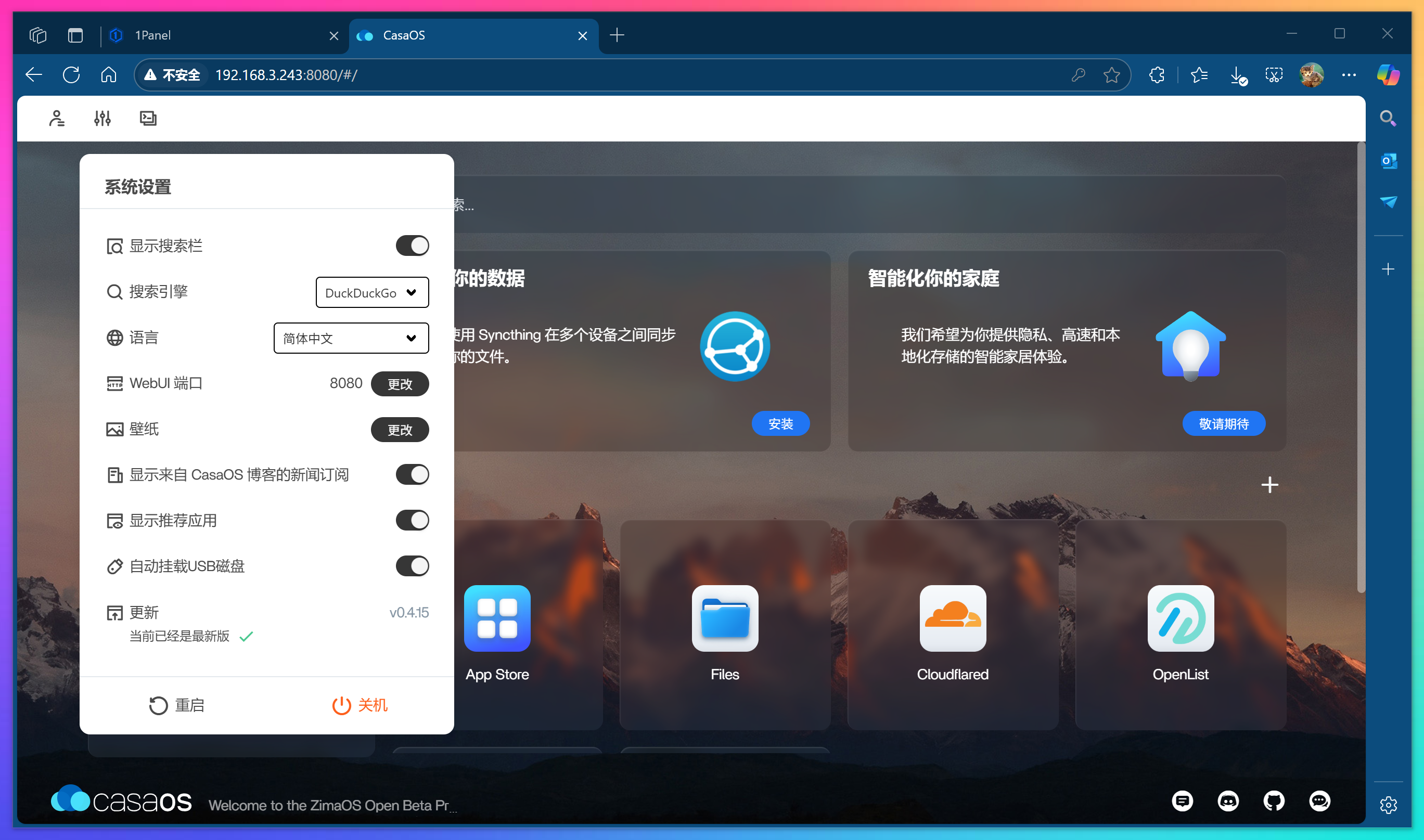
Task: Open the DuckDuckGo search engine dropdown
Action: 372,292
